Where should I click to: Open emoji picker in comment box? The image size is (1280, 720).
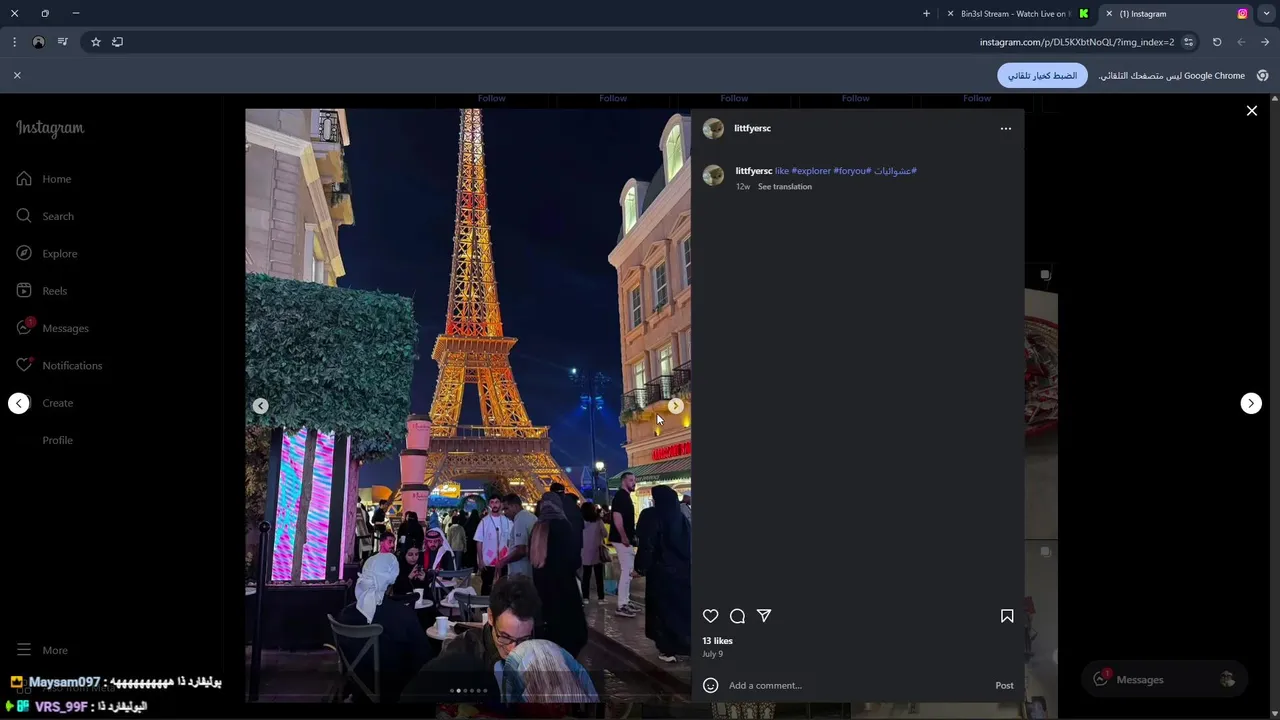point(710,685)
